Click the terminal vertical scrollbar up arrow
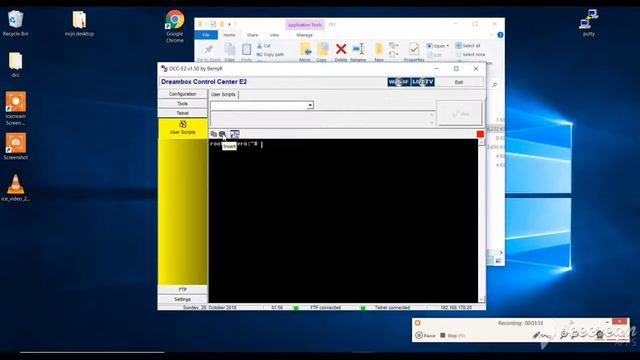Viewport: 640px width, 360px height. 482,142
